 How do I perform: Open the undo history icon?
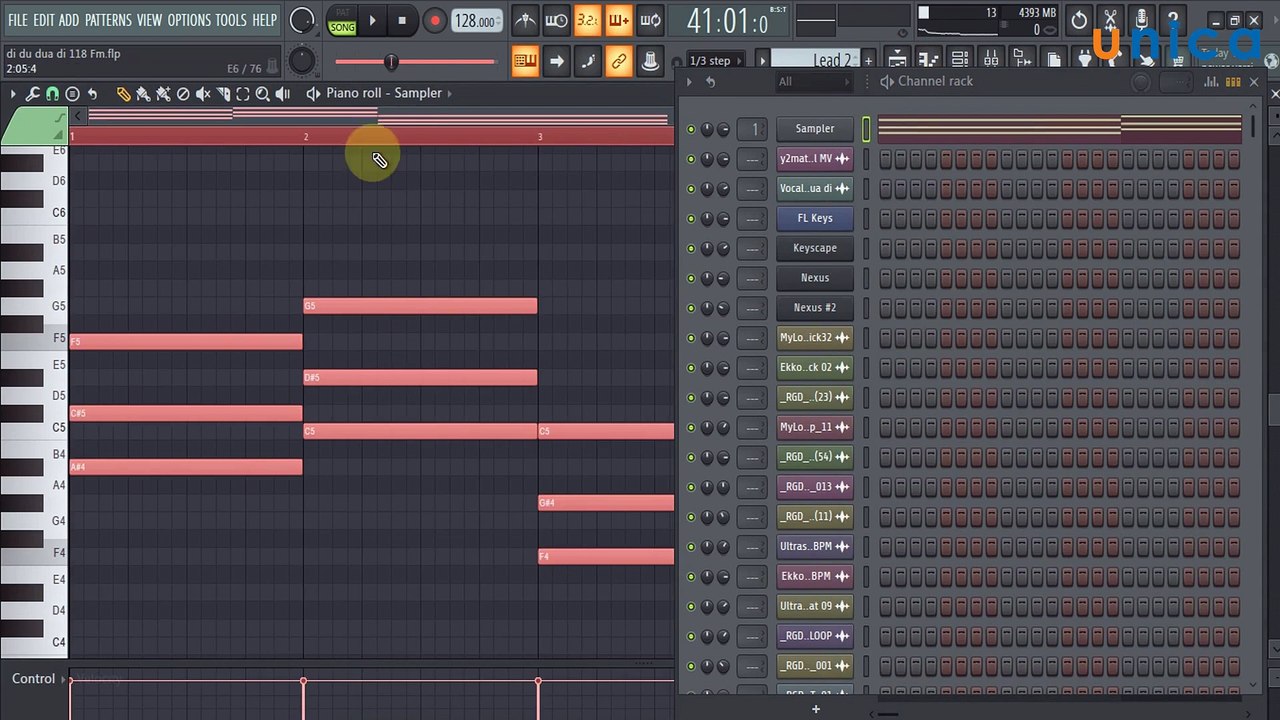click(x=1079, y=20)
